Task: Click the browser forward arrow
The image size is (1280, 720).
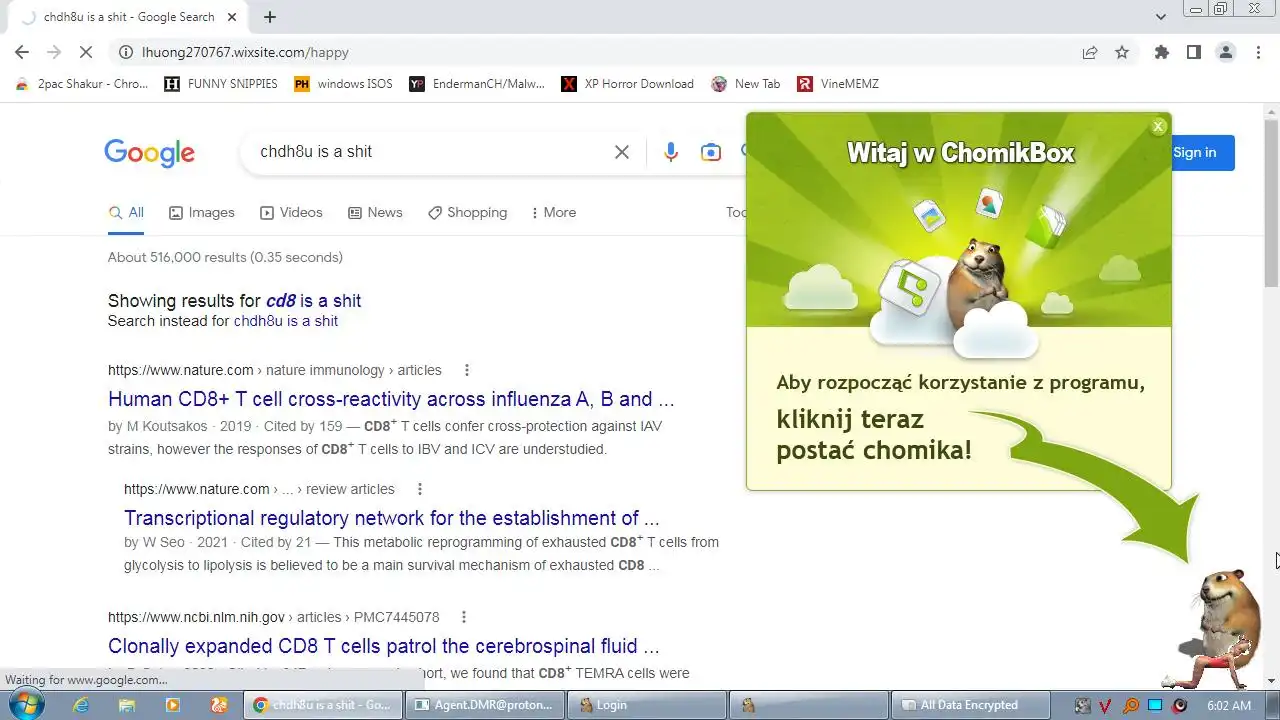Action: (x=54, y=52)
